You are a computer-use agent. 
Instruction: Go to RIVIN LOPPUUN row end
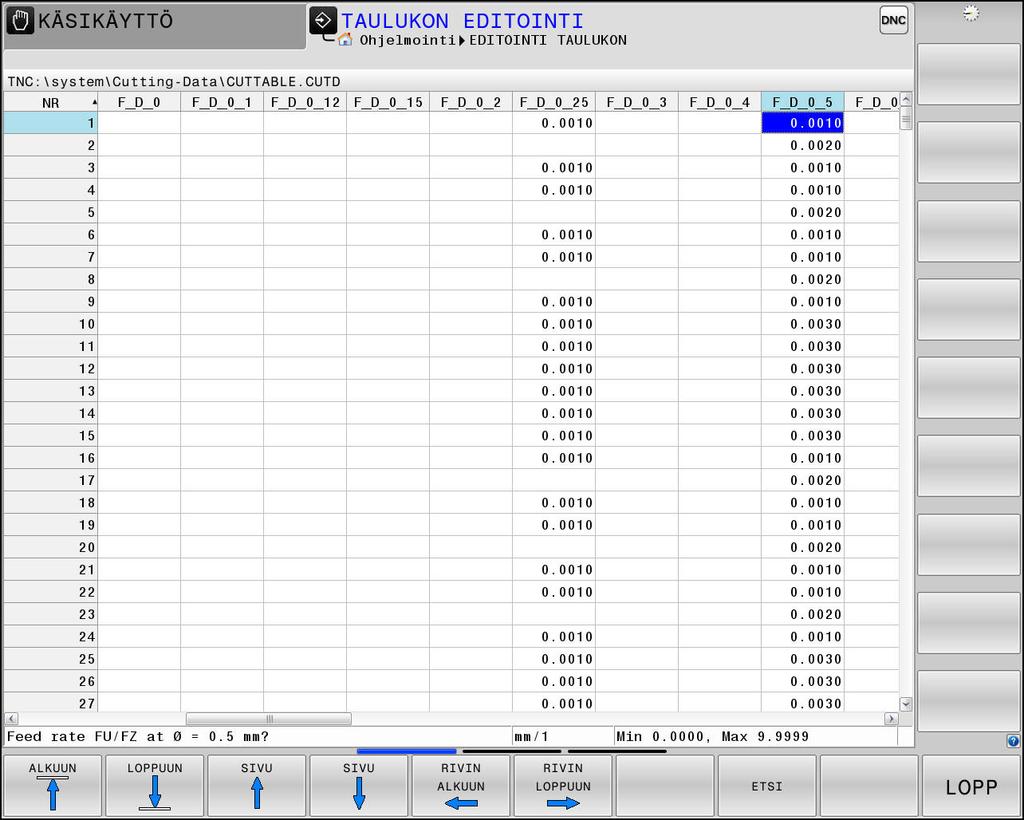[563, 785]
